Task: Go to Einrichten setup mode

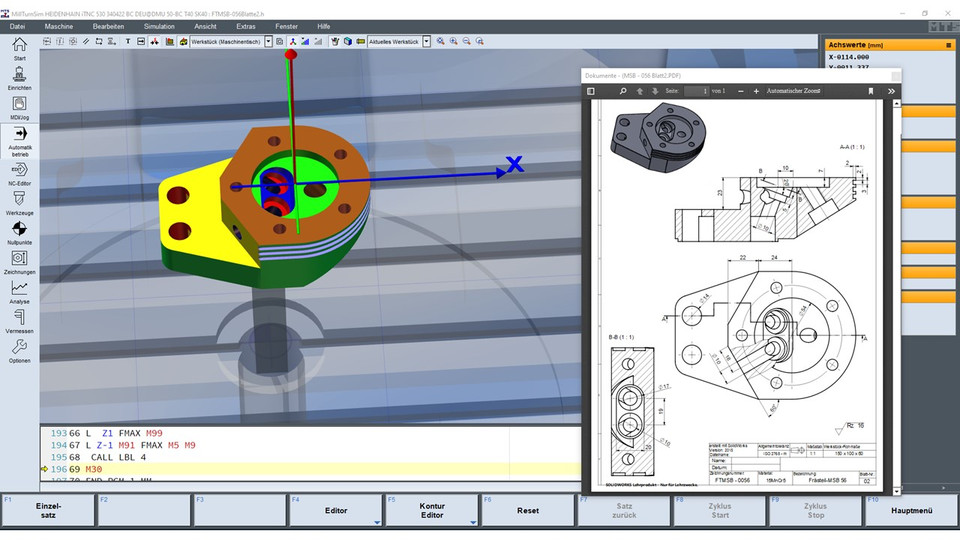Action: pyautogui.click(x=20, y=77)
